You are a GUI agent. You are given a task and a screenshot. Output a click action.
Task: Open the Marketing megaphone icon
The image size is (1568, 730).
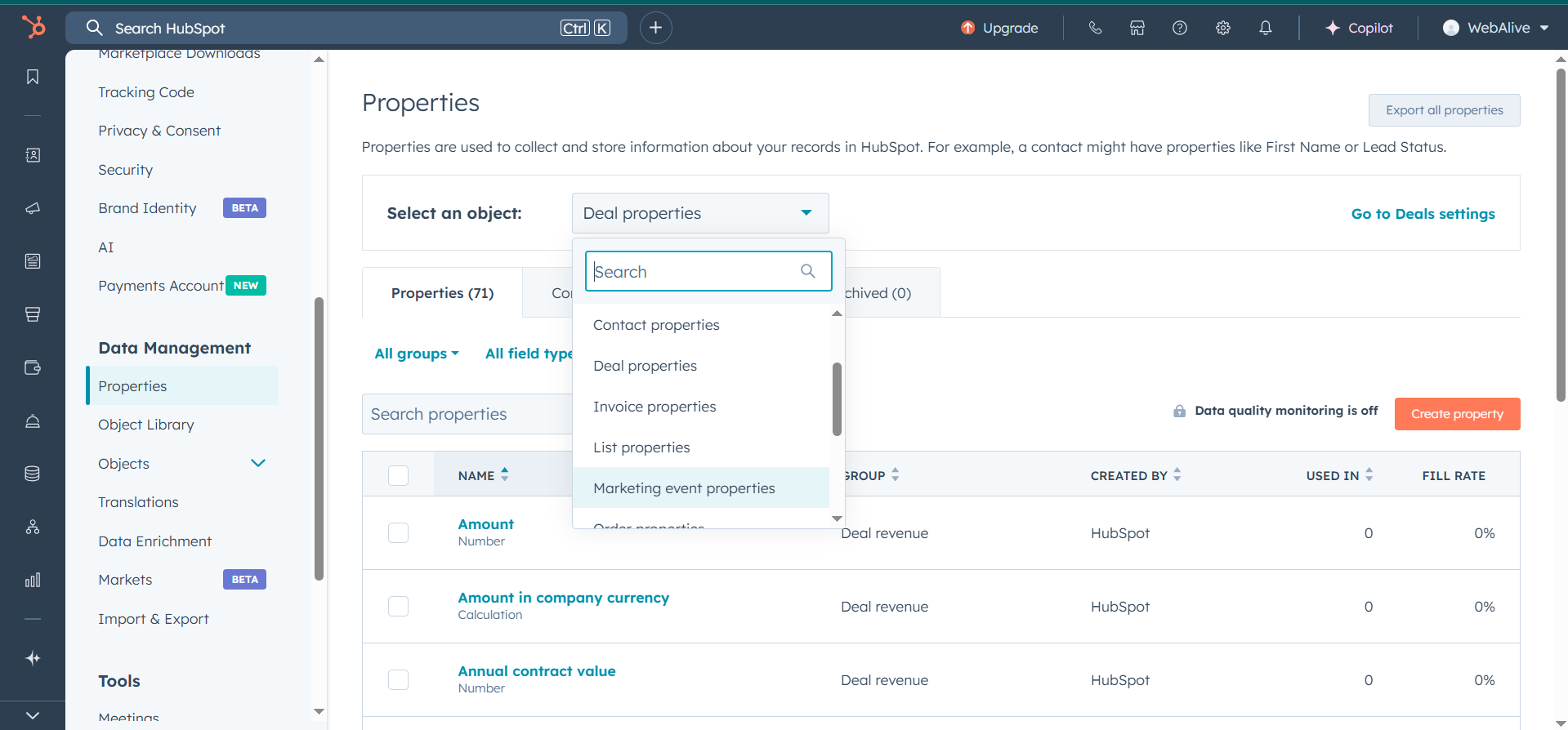pyautogui.click(x=33, y=208)
